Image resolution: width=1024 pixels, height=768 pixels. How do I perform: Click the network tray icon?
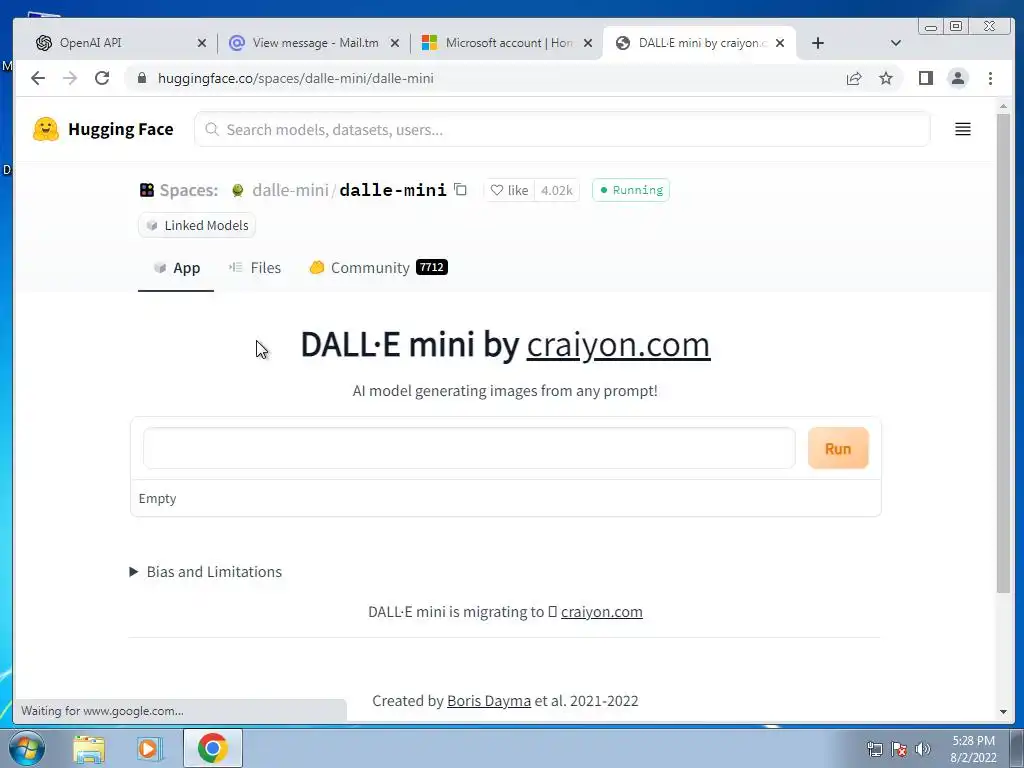tap(874, 749)
